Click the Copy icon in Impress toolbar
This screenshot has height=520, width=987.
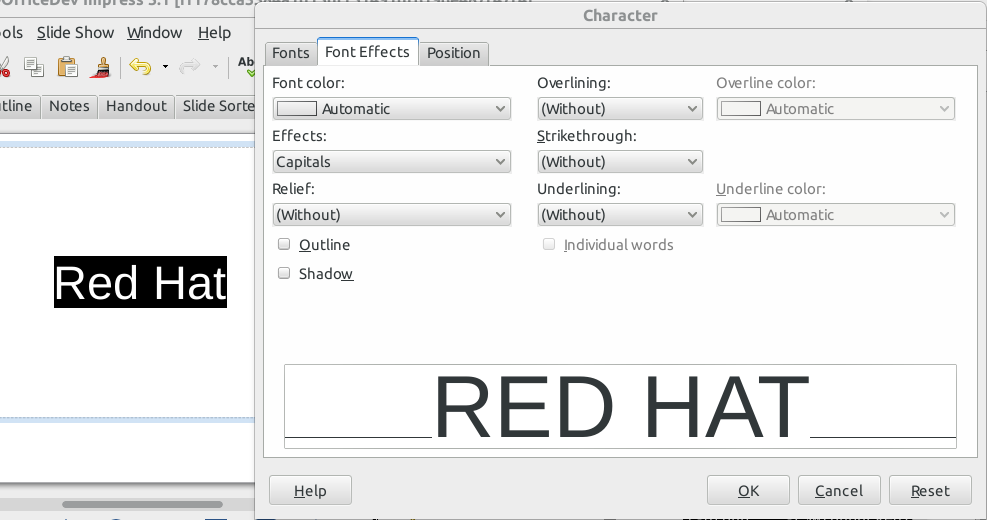pos(34,66)
